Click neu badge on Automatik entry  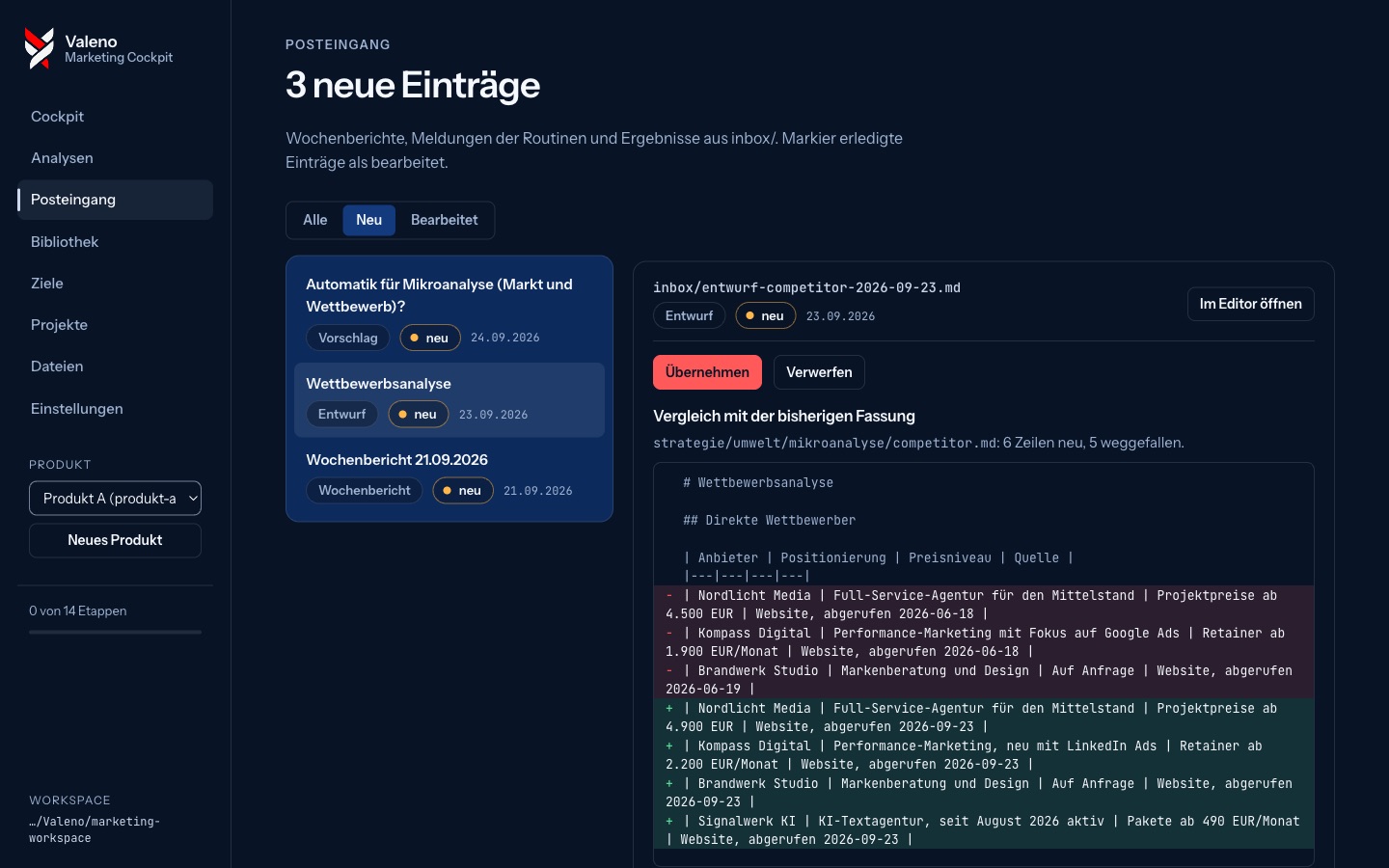pos(430,338)
